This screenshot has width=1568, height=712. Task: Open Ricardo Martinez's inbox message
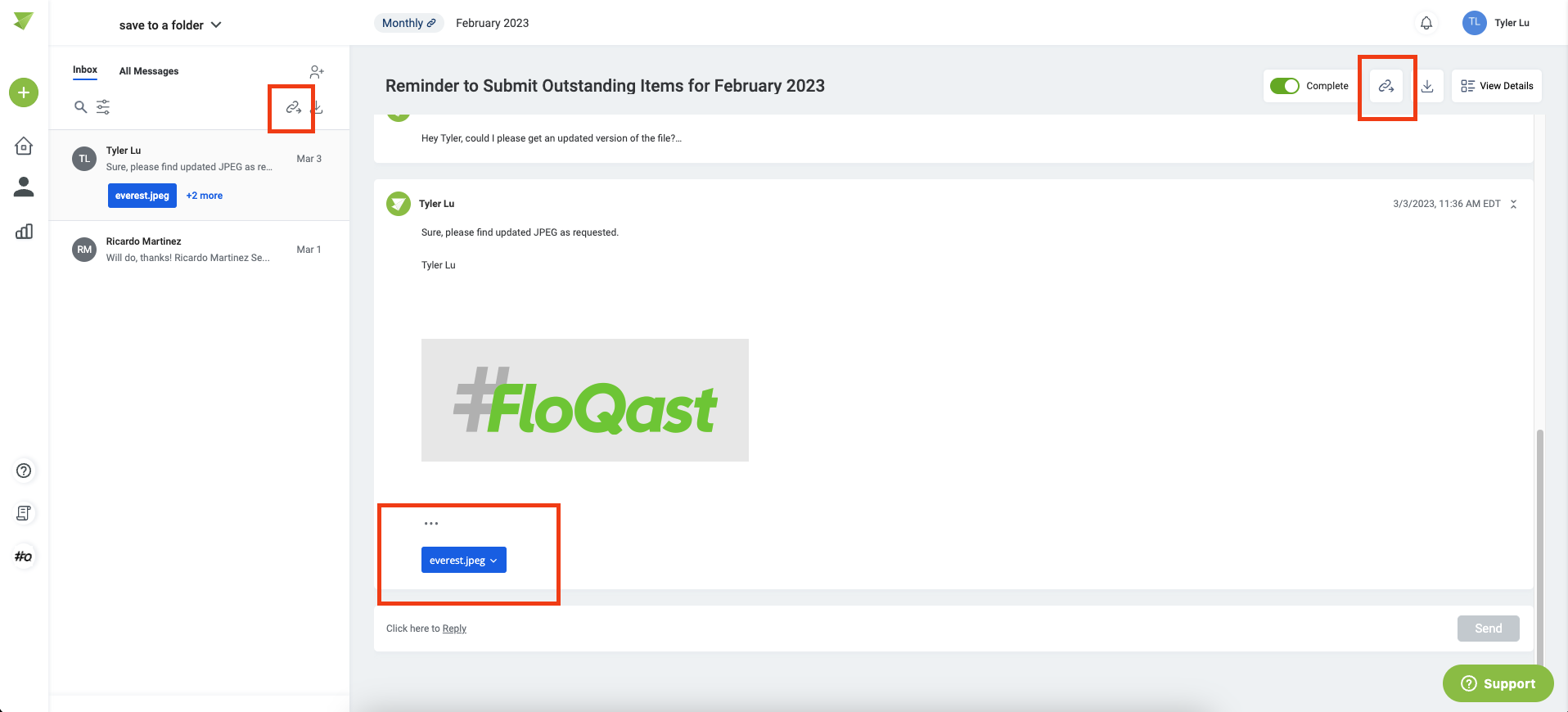tap(200, 250)
